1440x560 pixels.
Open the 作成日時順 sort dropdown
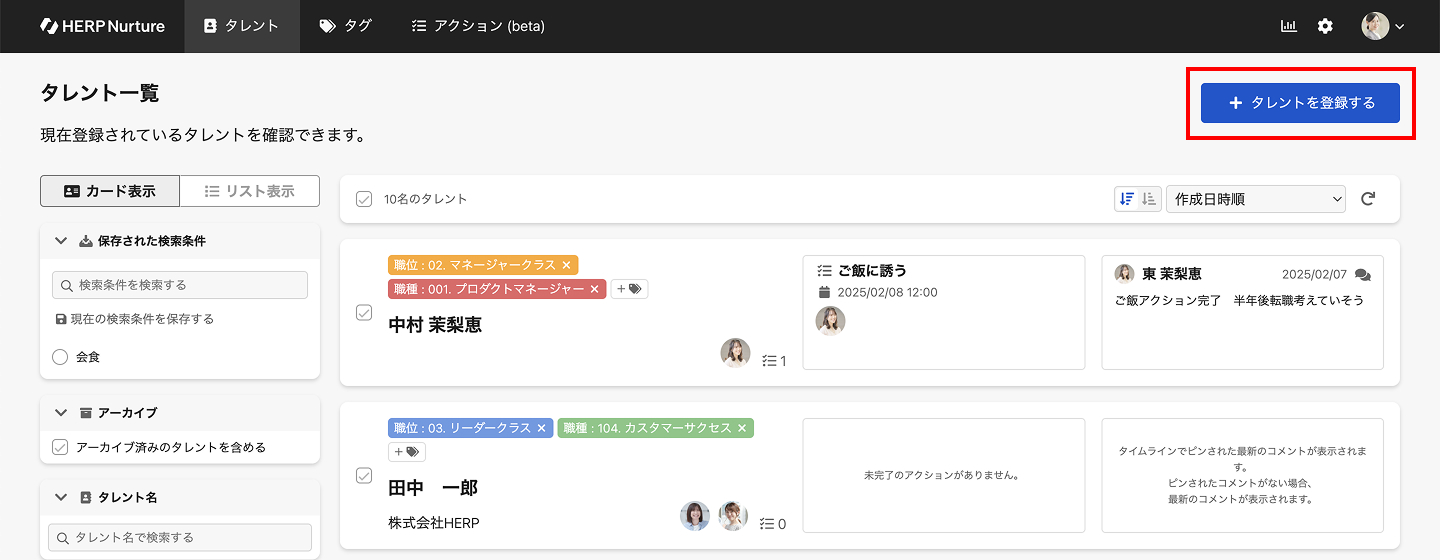point(1256,199)
